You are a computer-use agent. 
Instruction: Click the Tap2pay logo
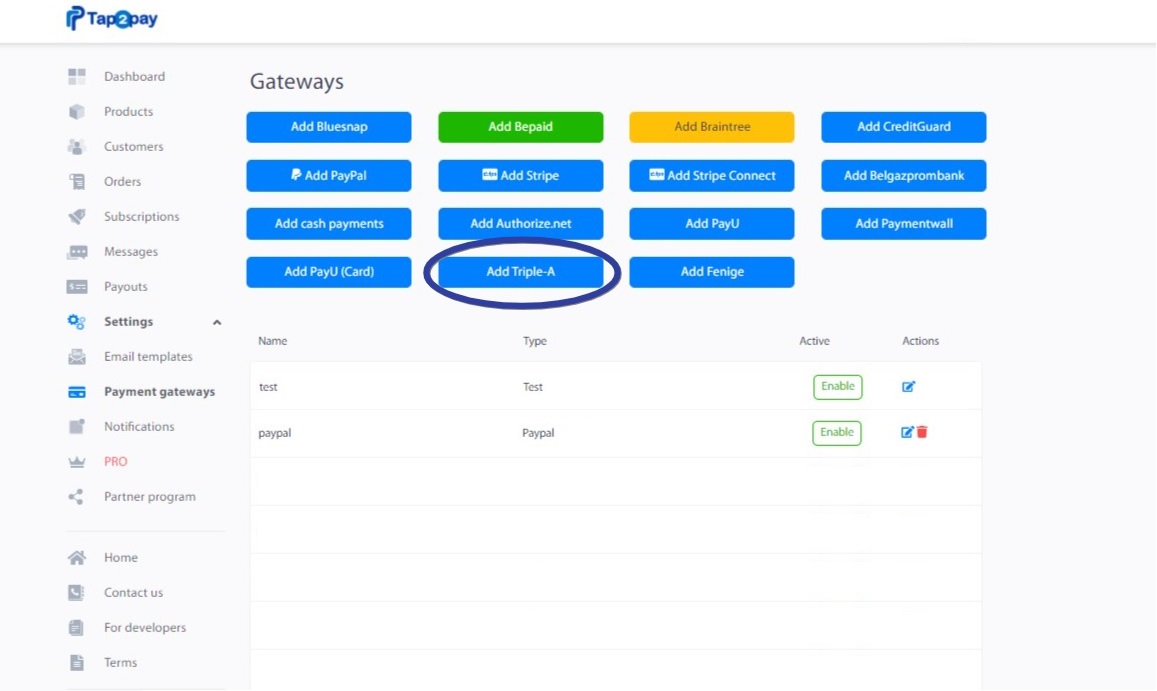tap(111, 18)
